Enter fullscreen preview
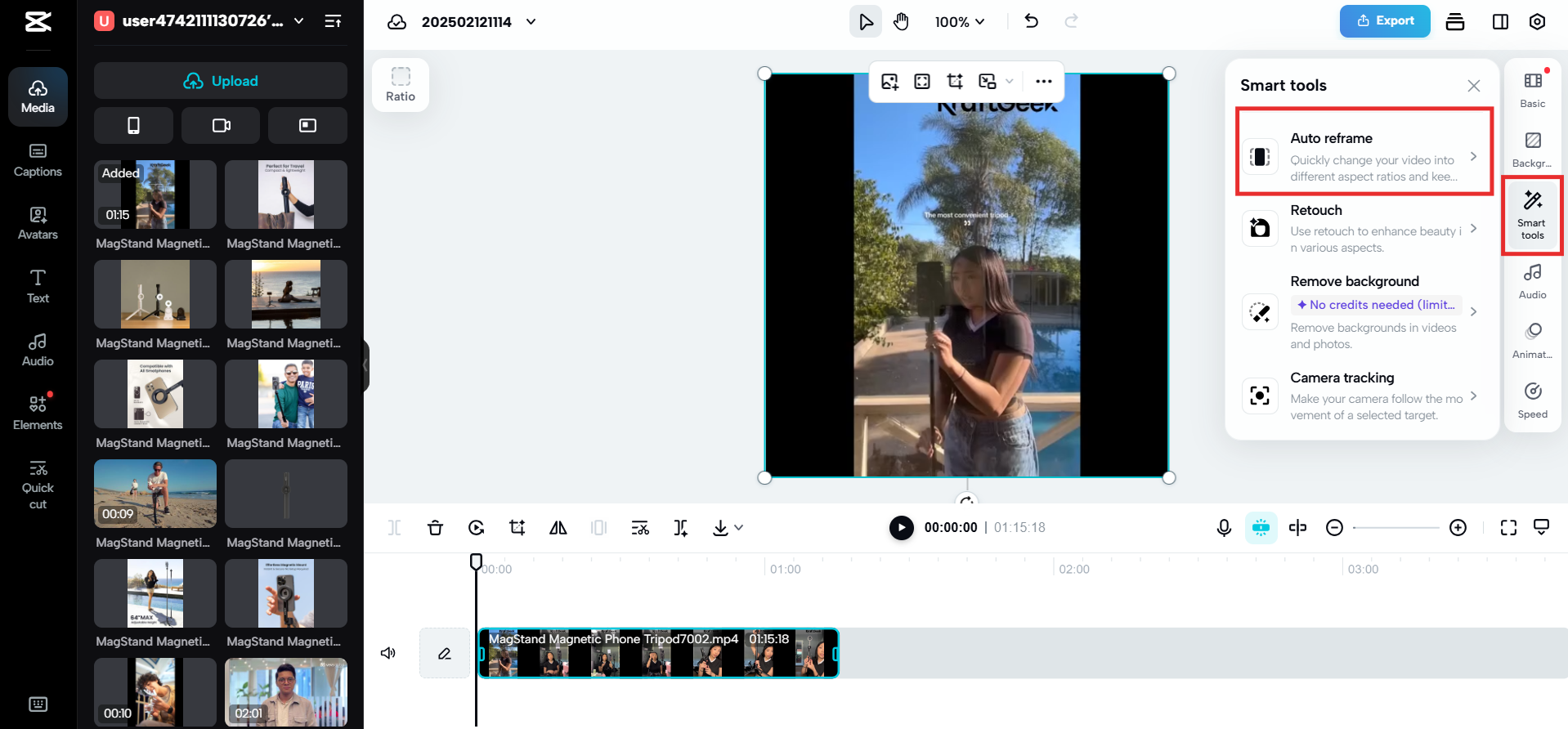 coord(1508,528)
